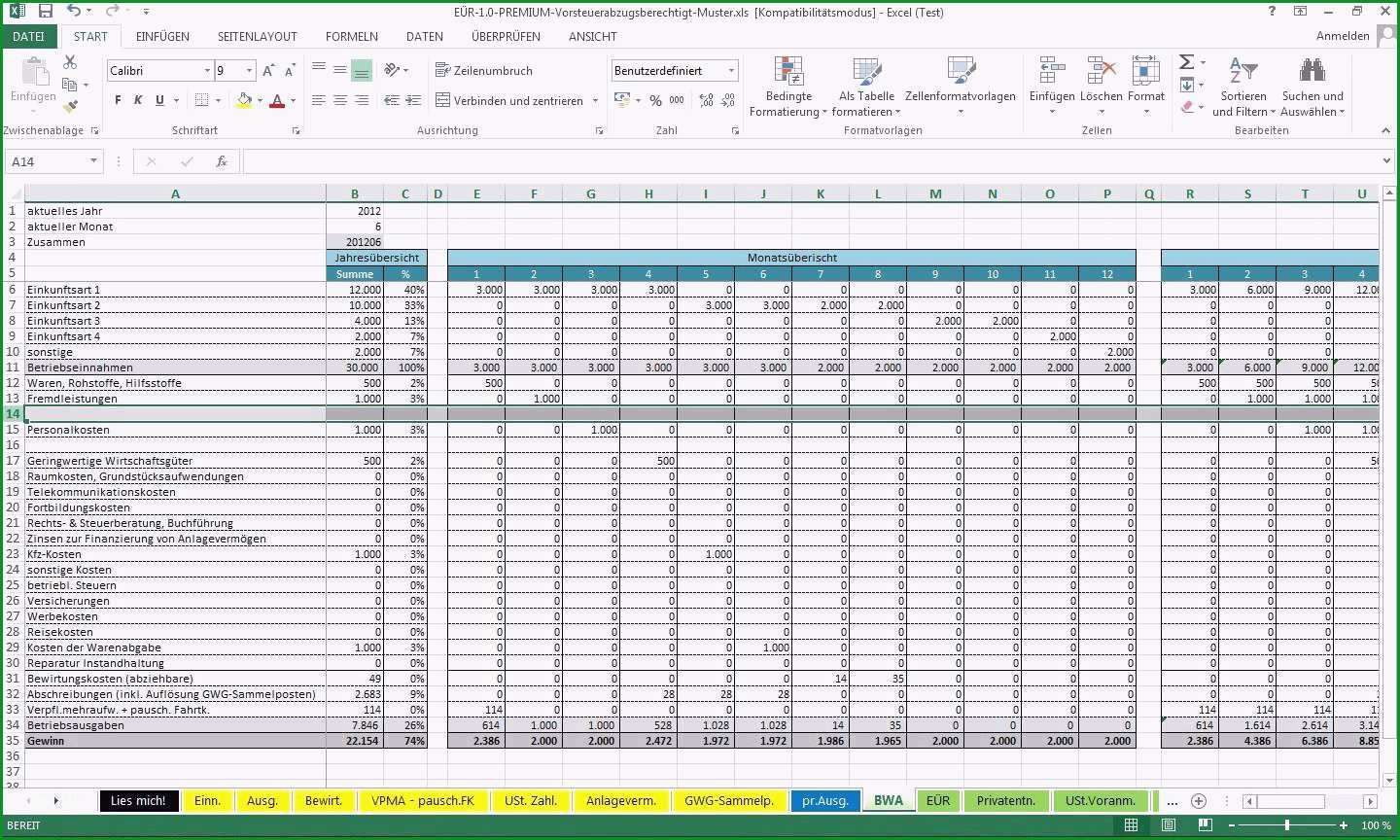Viewport: 1400px width, 840px height.
Task: Open Sortieren und Filtern menu
Action: pos(1243,86)
